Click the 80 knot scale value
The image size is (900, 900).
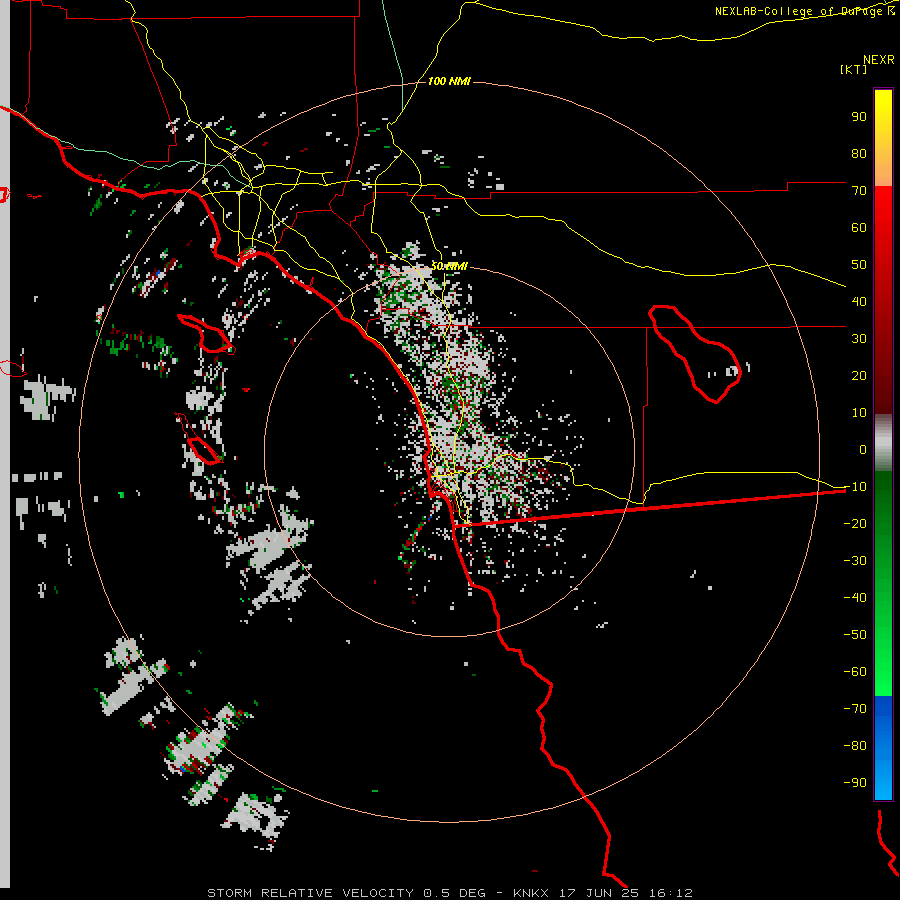(859, 154)
